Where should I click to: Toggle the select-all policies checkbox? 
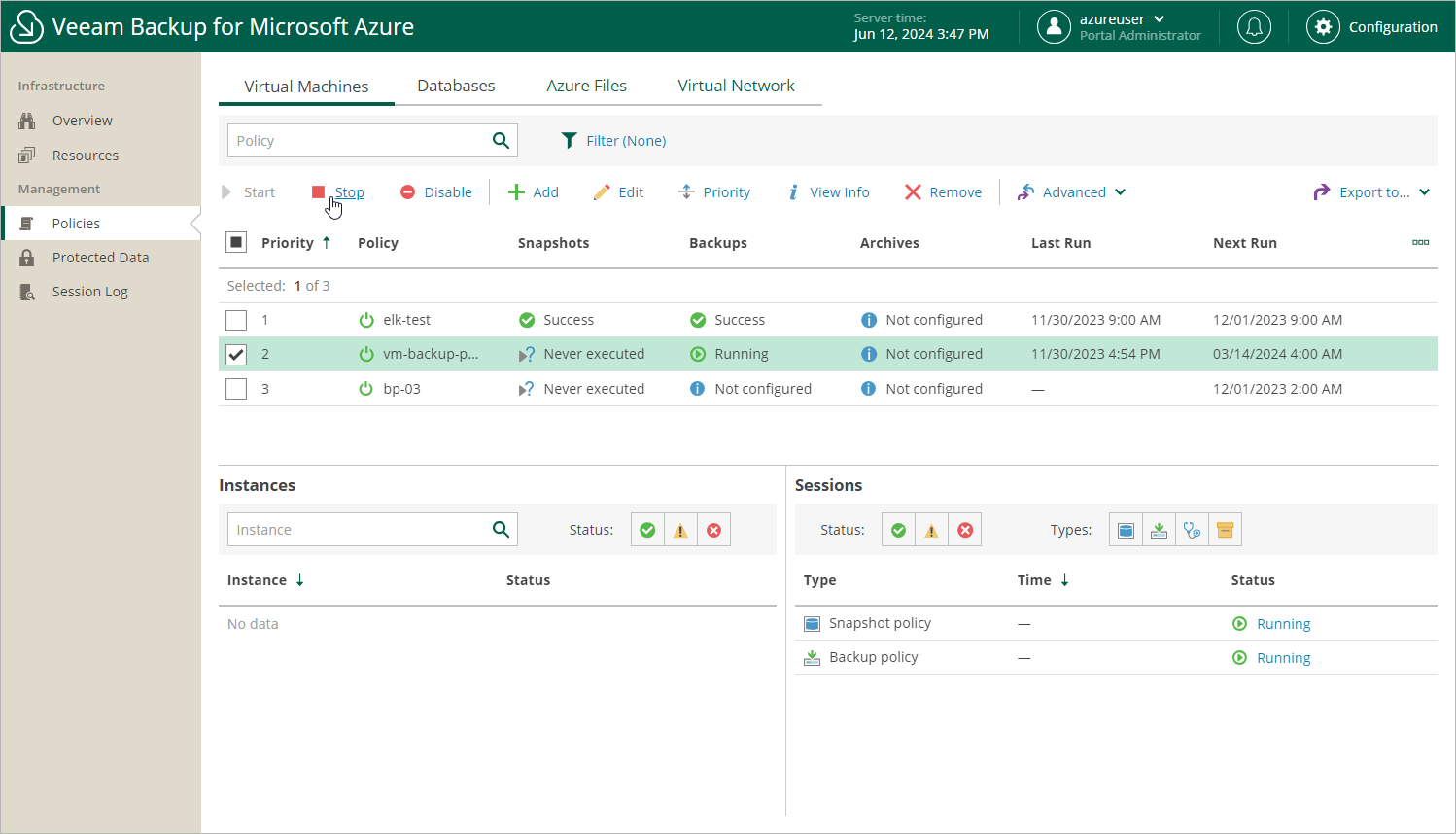(x=236, y=243)
